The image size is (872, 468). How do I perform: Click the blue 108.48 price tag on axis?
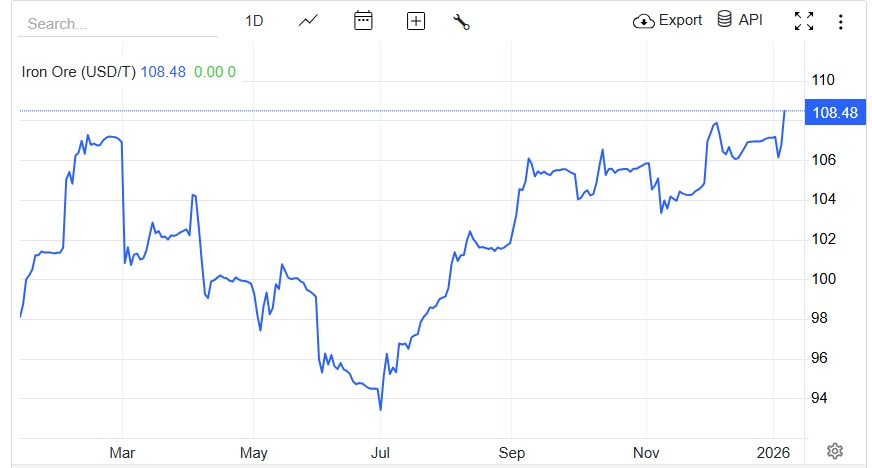click(x=836, y=113)
